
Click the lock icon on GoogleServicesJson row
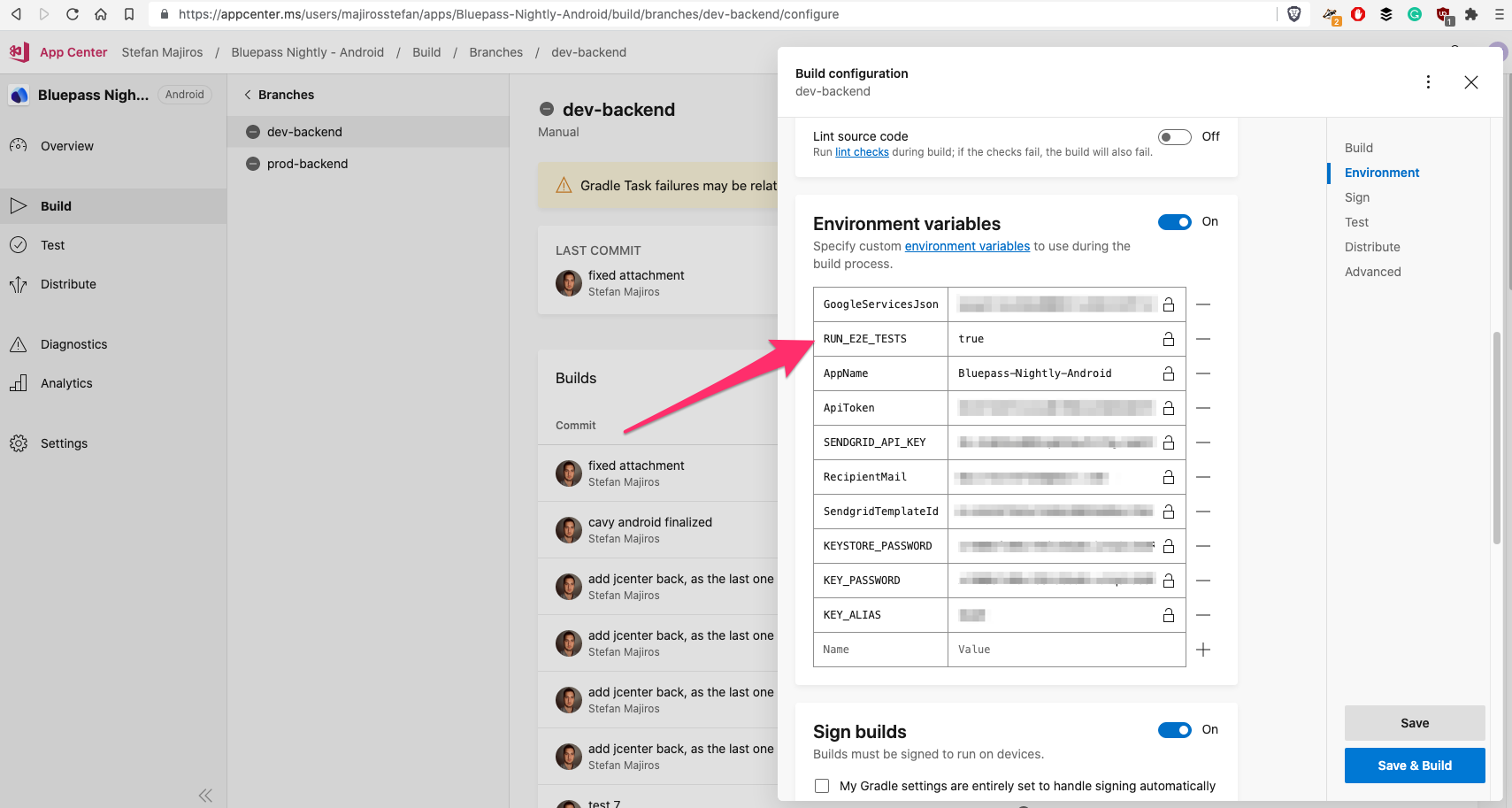click(1169, 304)
